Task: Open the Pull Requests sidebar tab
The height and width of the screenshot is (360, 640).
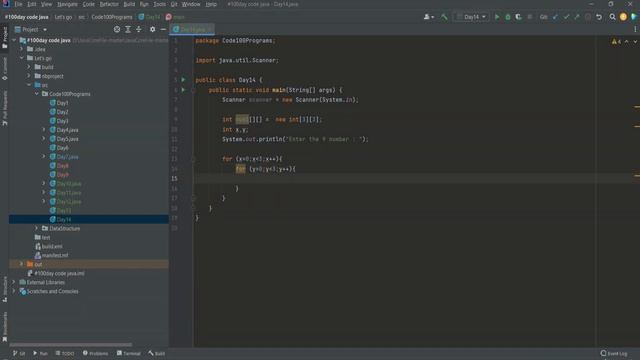Action: pos(4,108)
